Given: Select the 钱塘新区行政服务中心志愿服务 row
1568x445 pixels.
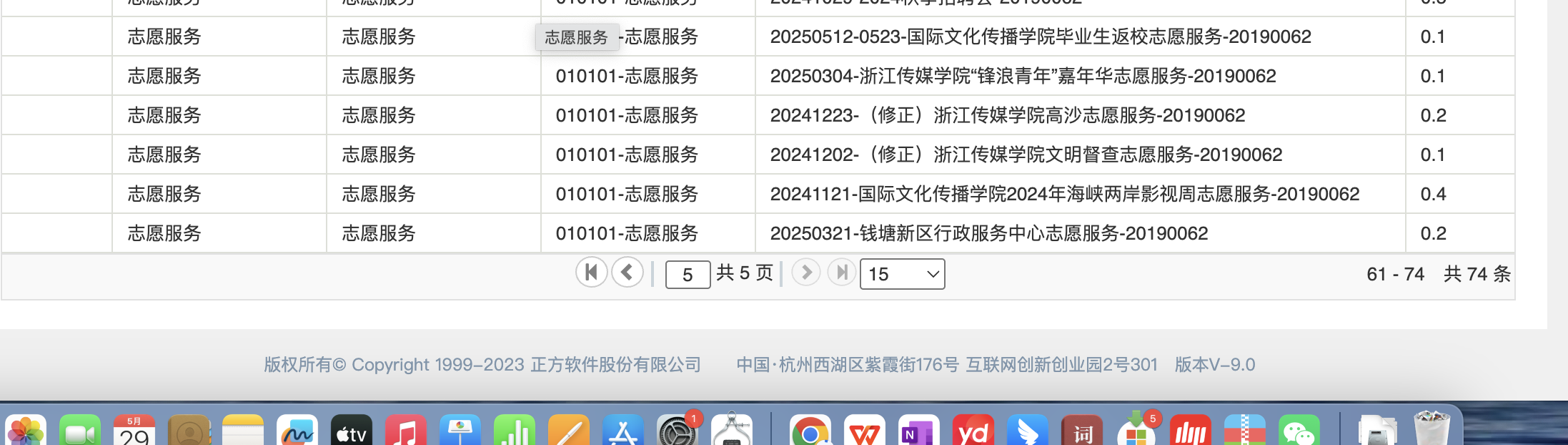Looking at the screenshot, I should [x=988, y=233].
